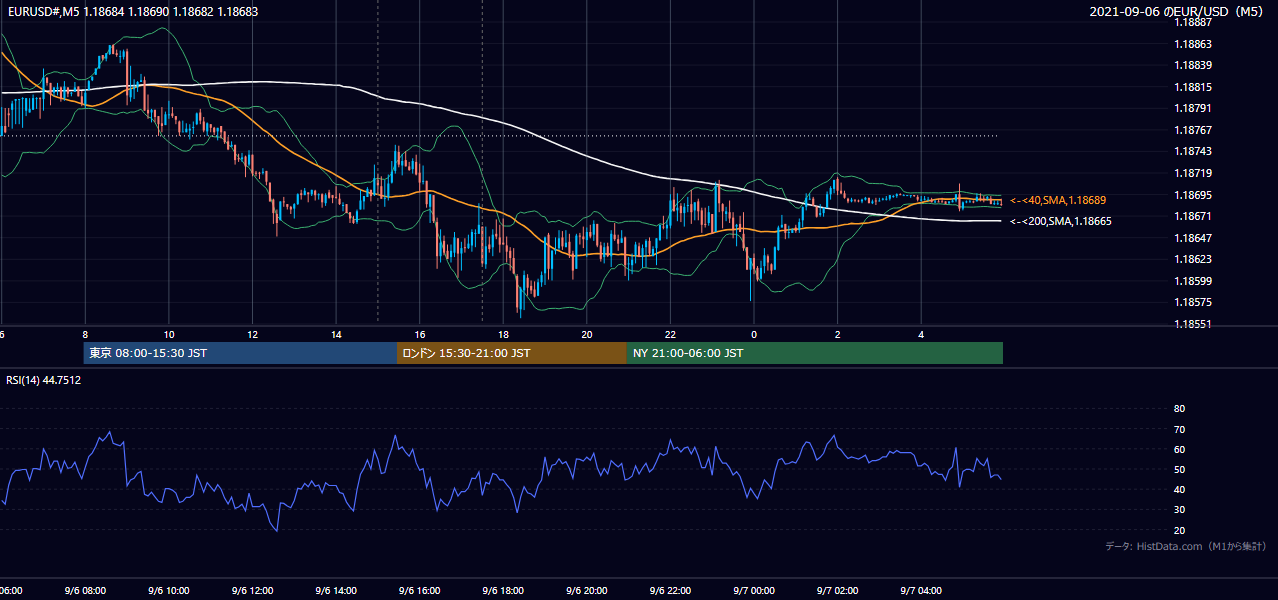Click the 9/7 02:00 time axis label
This screenshot has height=600, width=1278.
point(837,591)
